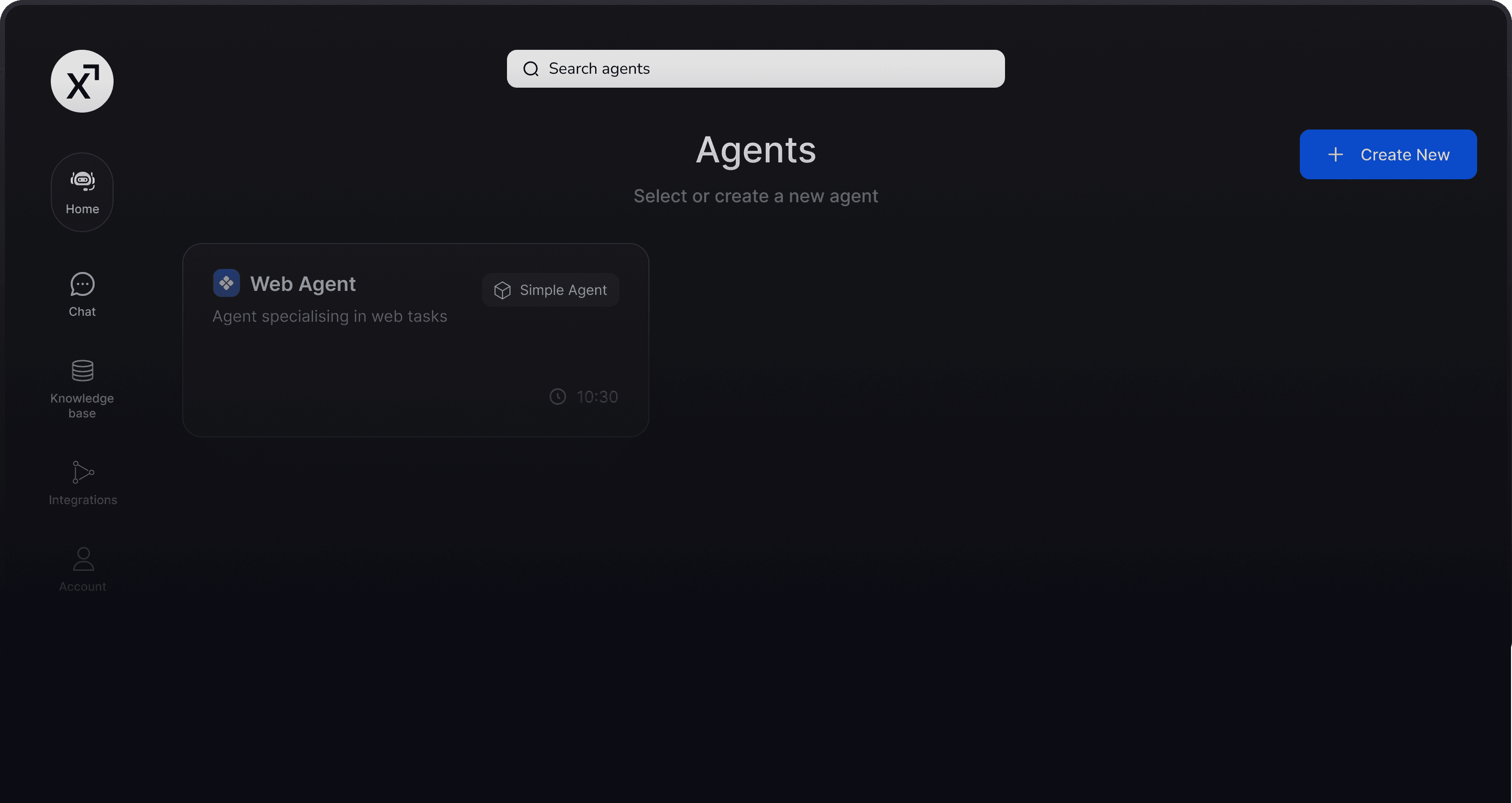This screenshot has width=1512, height=803.
Task: Click the Web Agent blue diamond icon
Action: coord(226,283)
